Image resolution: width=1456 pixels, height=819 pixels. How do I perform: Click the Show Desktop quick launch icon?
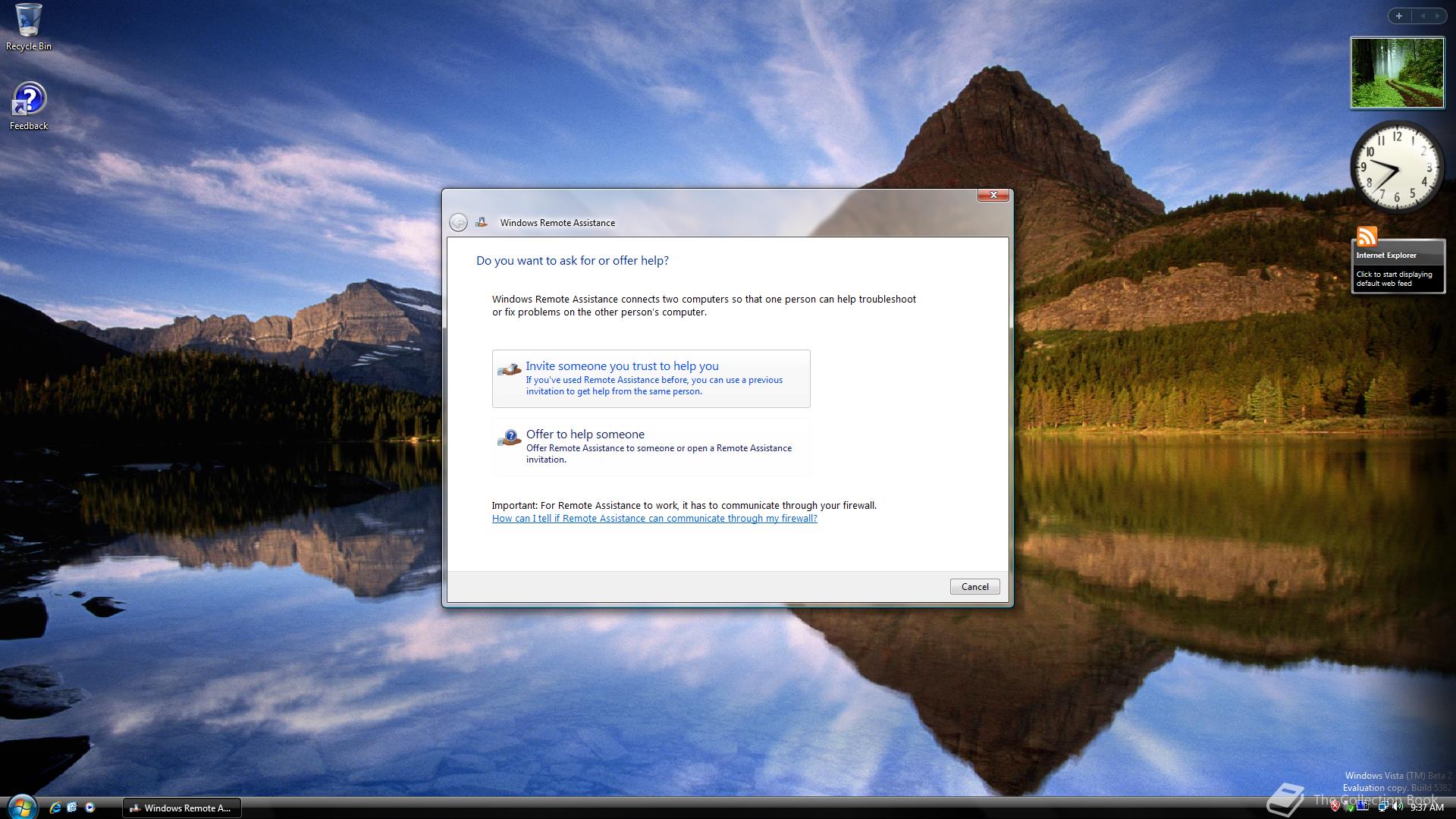click(72, 808)
